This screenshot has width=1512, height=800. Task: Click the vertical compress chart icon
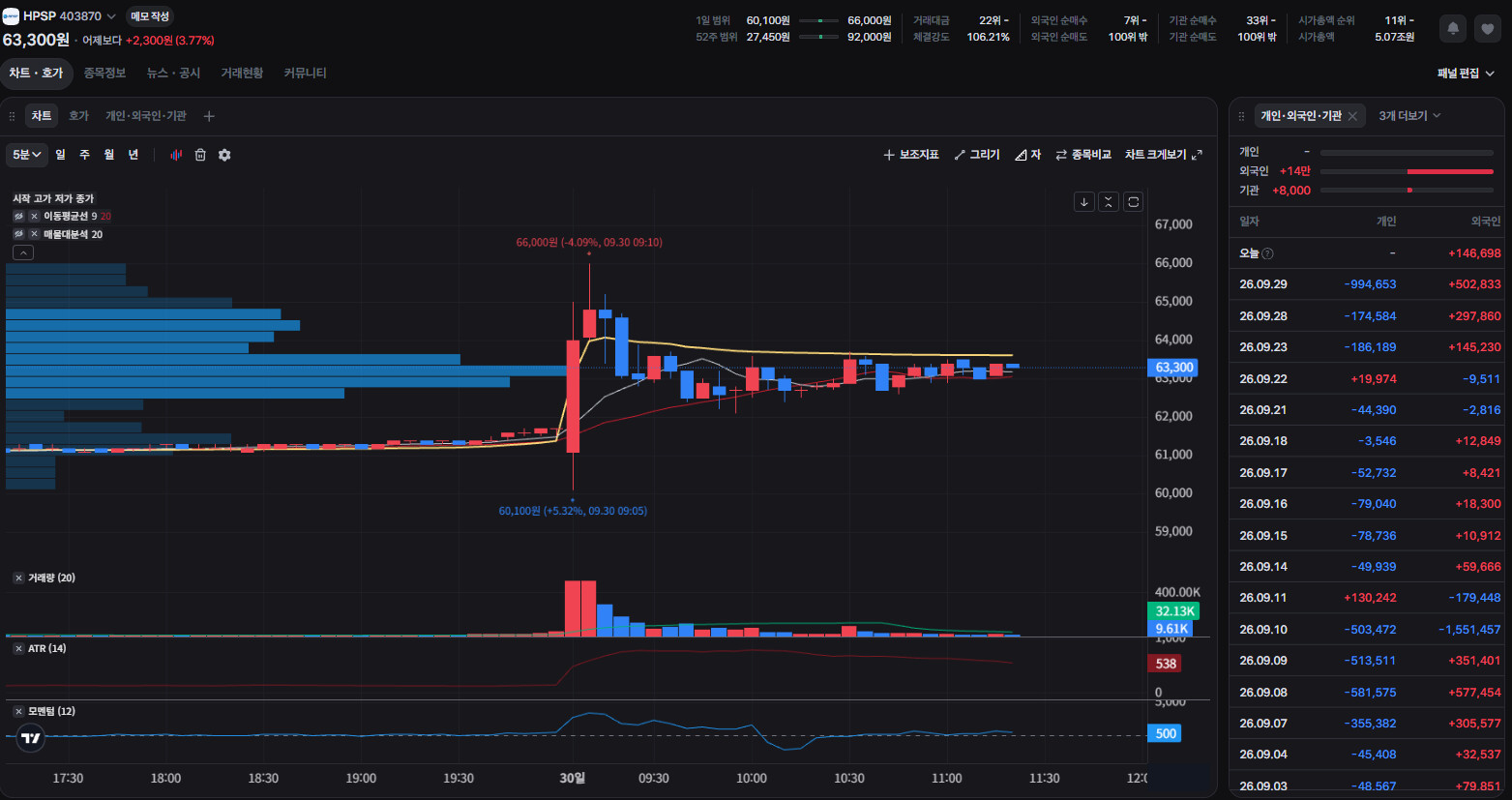pyautogui.click(x=1109, y=201)
